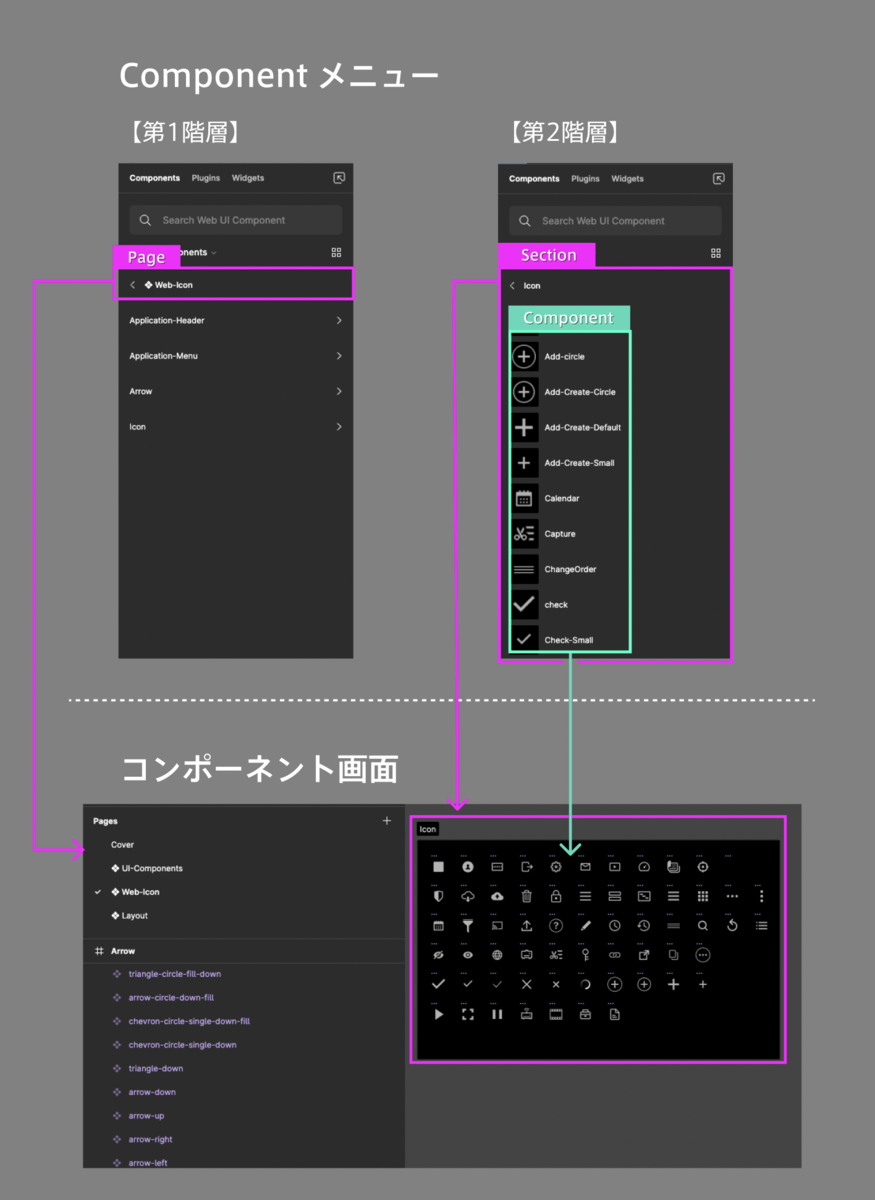Add a new page with plus button
875x1200 pixels.
click(x=387, y=821)
